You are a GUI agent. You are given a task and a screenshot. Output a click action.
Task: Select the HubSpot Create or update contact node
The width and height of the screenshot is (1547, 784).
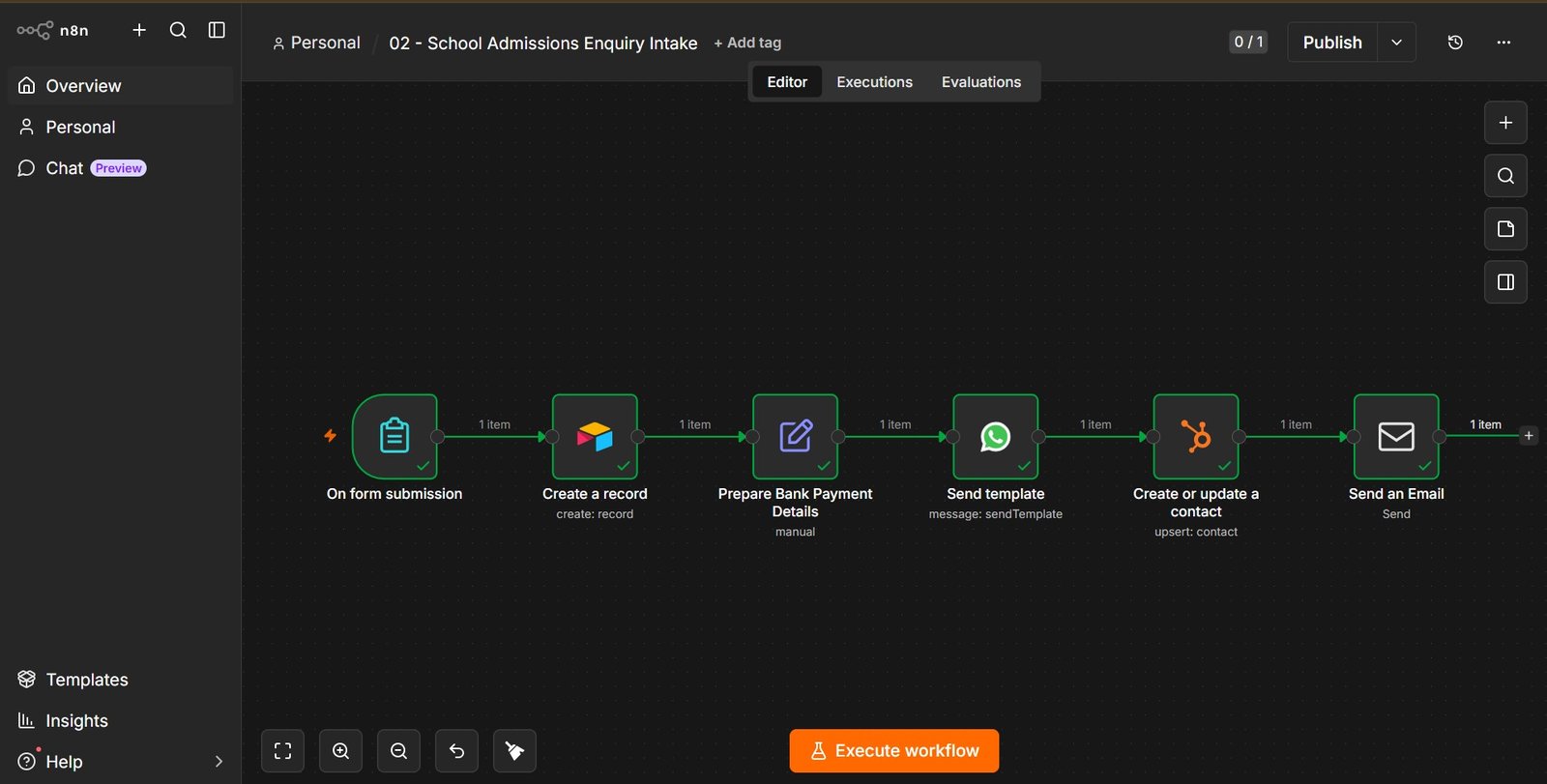tap(1196, 436)
